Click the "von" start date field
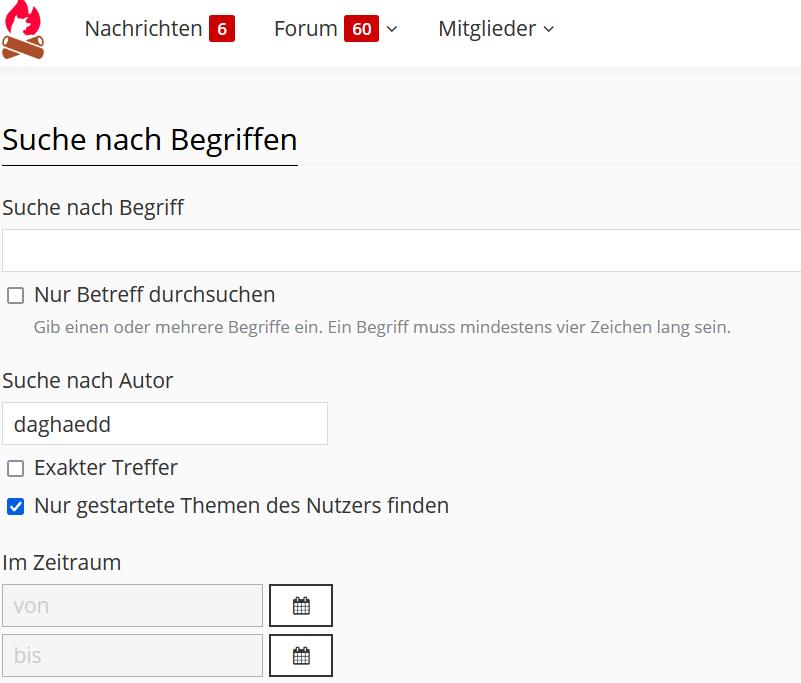 point(132,606)
